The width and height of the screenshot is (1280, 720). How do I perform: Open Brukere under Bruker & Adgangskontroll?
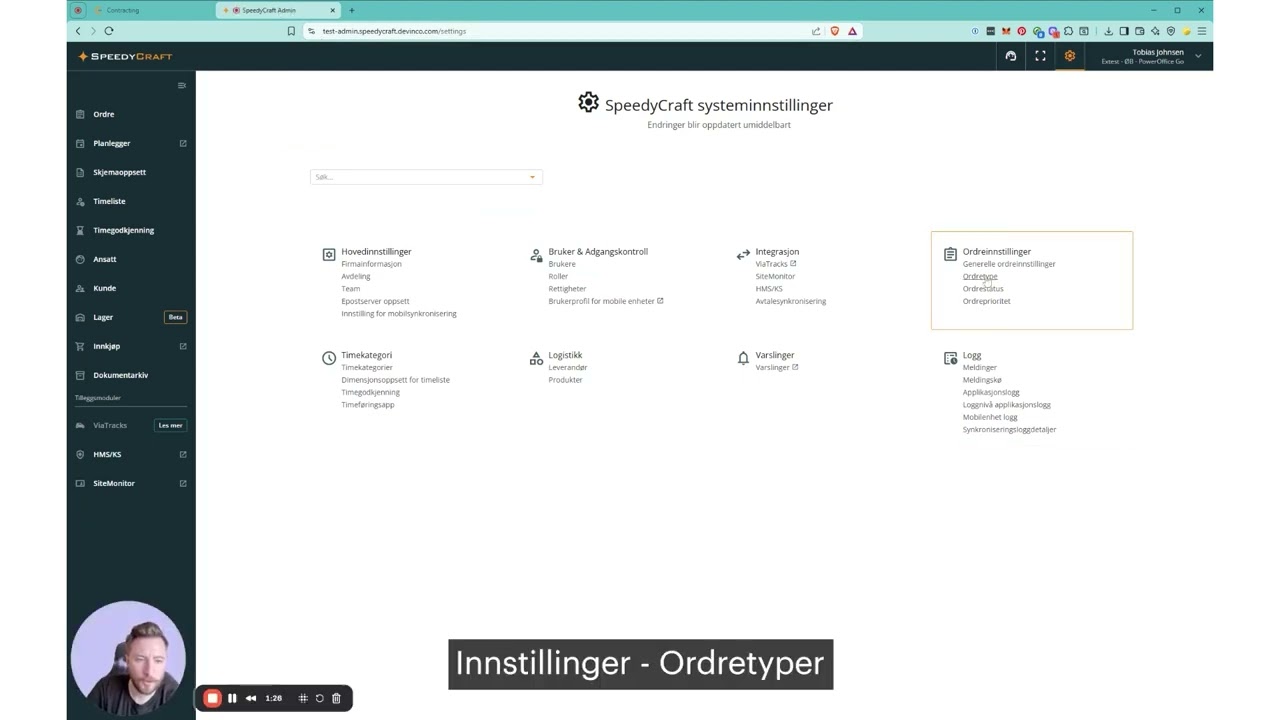[x=562, y=264]
